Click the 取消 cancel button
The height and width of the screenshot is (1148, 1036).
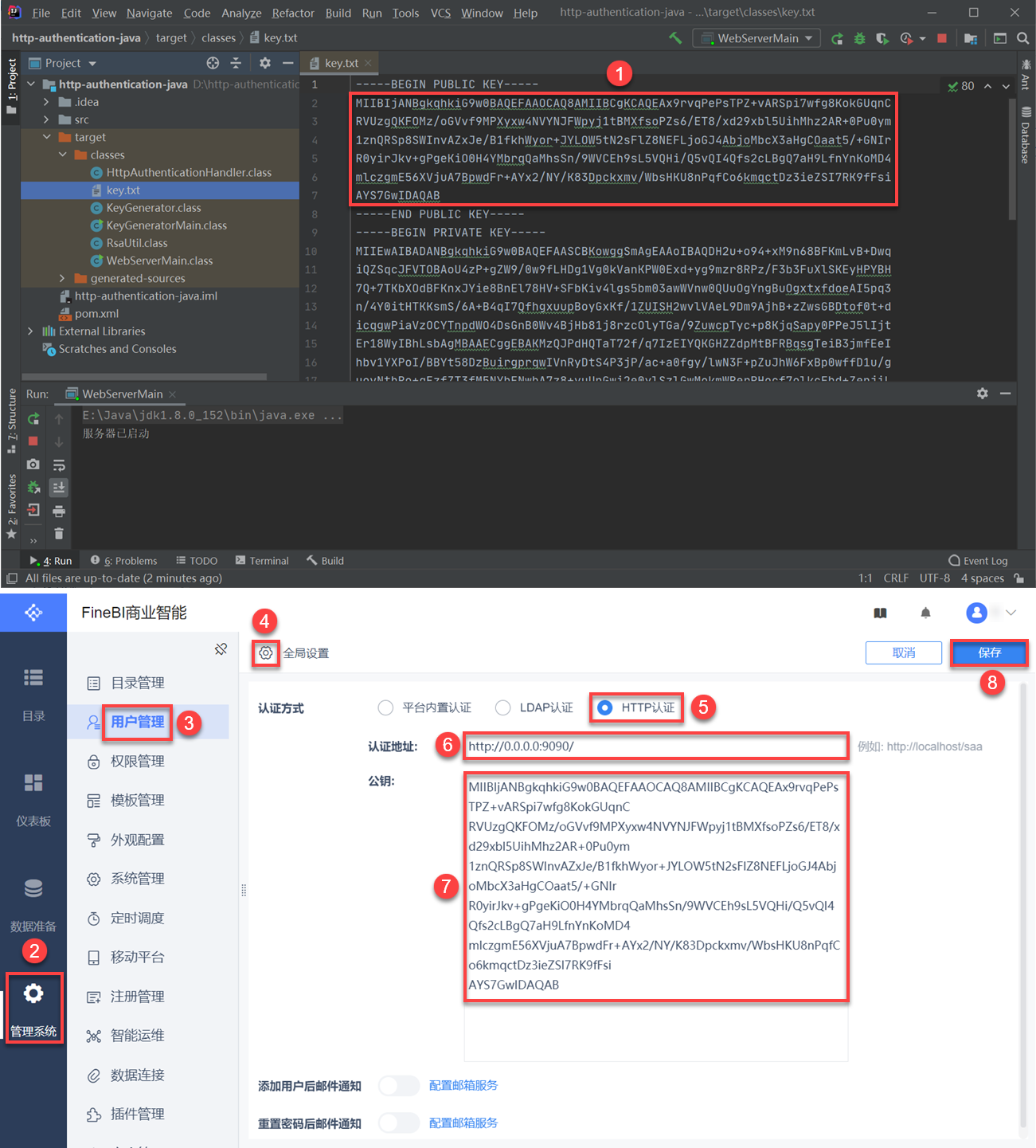(x=904, y=652)
